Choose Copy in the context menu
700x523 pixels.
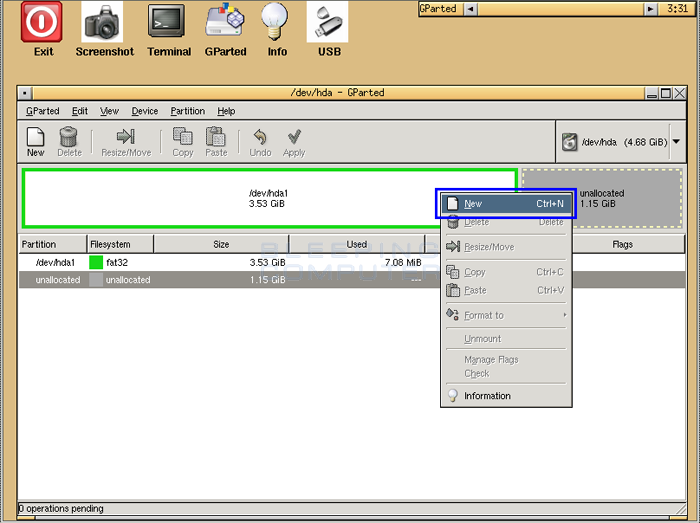pos(506,272)
